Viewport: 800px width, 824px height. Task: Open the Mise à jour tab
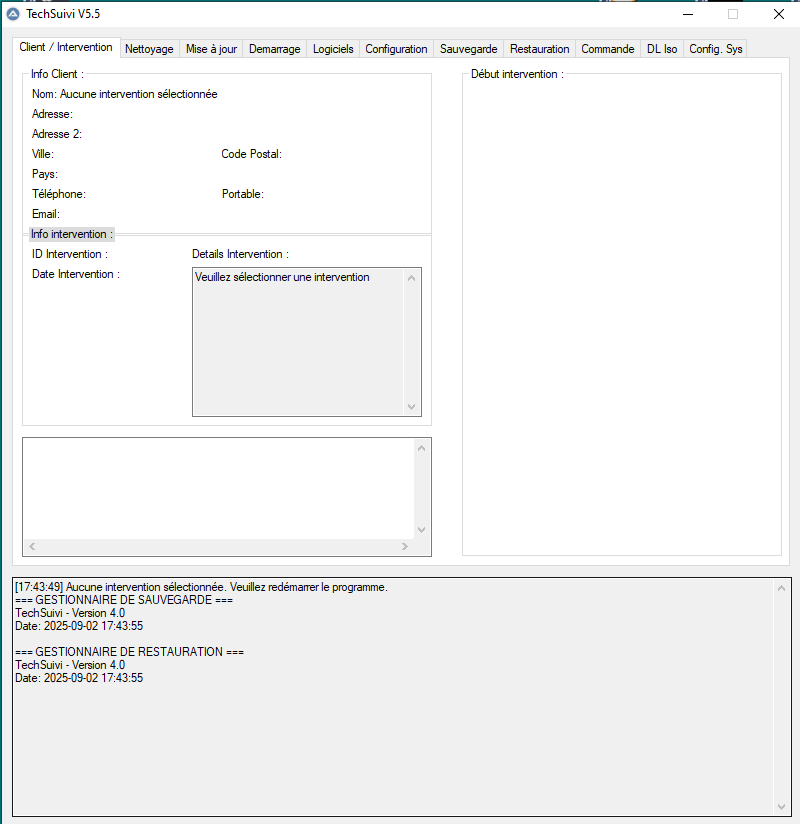210,48
